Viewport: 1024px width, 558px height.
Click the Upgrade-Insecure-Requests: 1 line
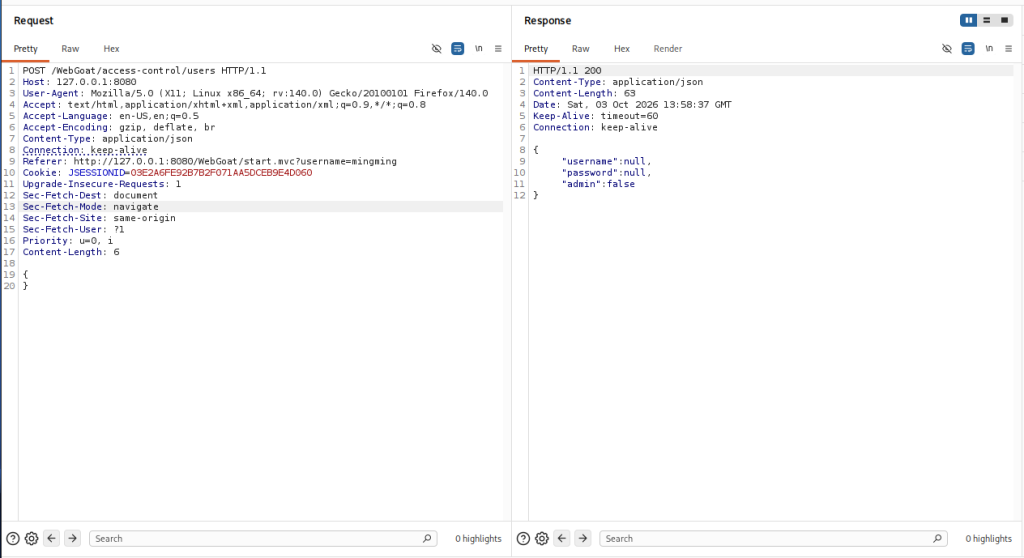[102, 184]
